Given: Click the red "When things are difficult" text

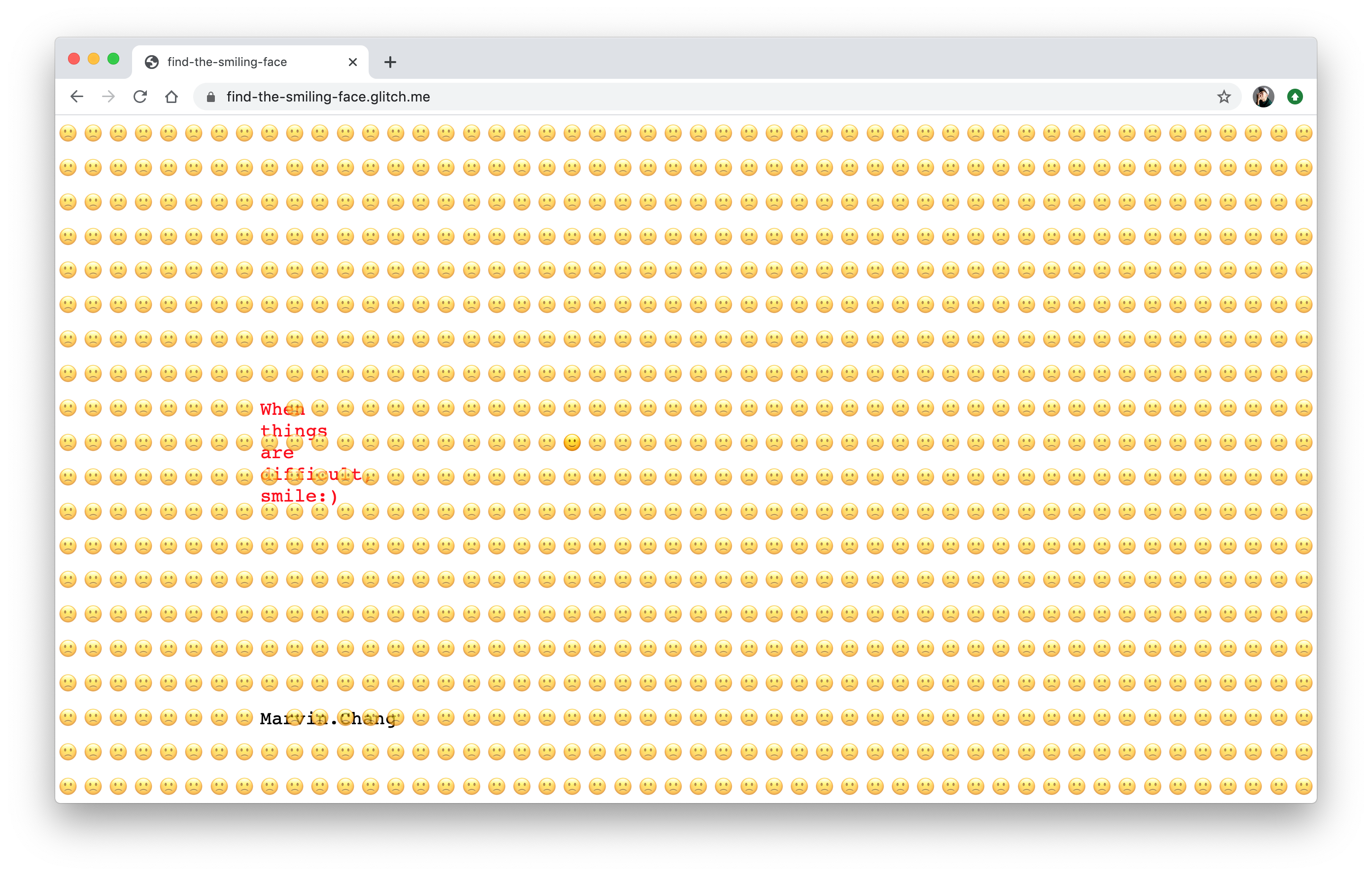Looking at the screenshot, I should pyautogui.click(x=293, y=431).
